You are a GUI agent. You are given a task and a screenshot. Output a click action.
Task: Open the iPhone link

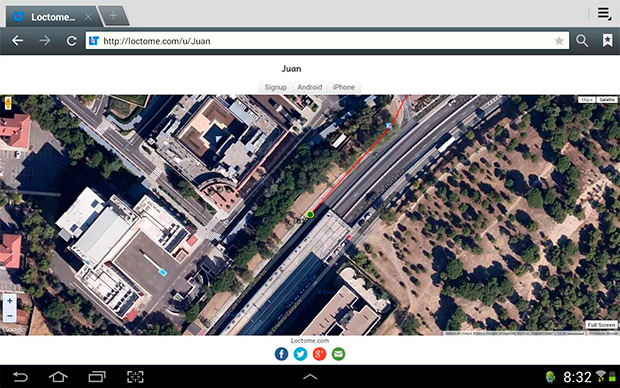tap(344, 87)
